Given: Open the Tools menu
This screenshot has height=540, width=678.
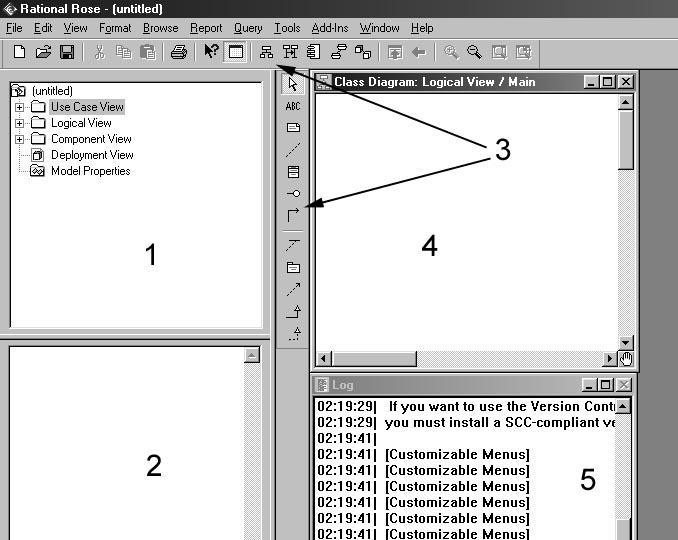Looking at the screenshot, I should [287, 28].
